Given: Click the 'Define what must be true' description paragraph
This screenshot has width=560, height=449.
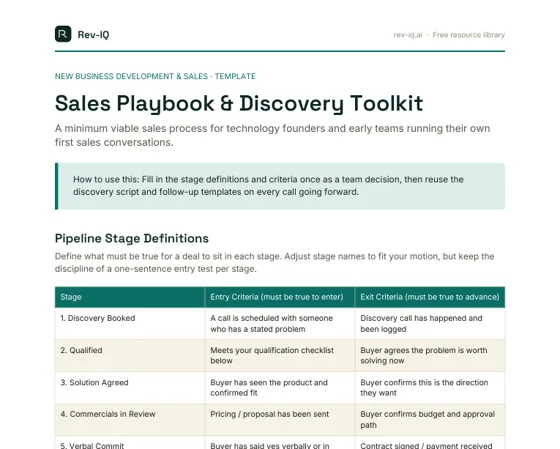Looking at the screenshot, I should [274, 263].
